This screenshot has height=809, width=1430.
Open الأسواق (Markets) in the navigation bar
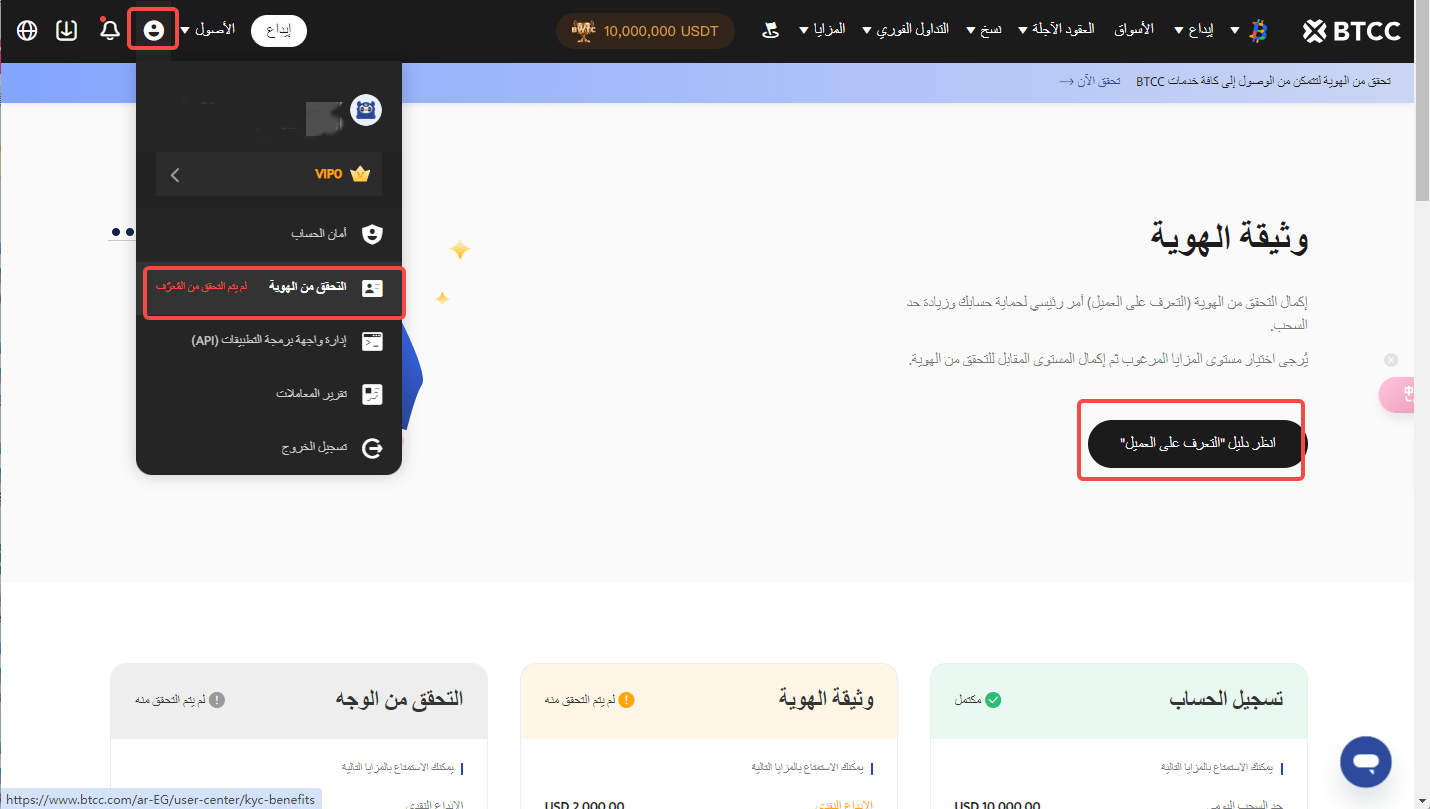(1133, 30)
